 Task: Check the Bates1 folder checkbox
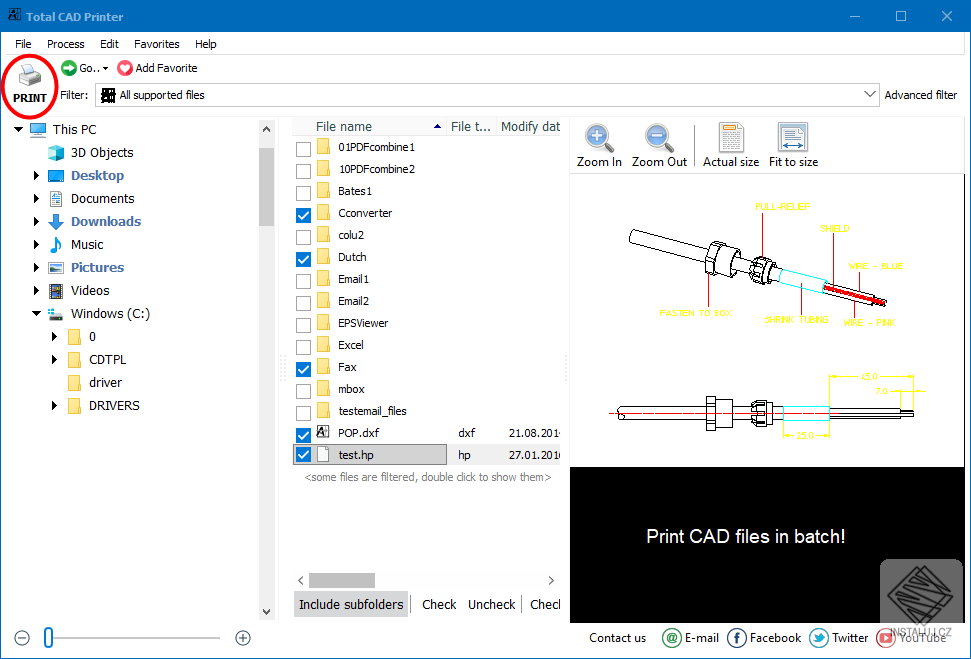303,193
